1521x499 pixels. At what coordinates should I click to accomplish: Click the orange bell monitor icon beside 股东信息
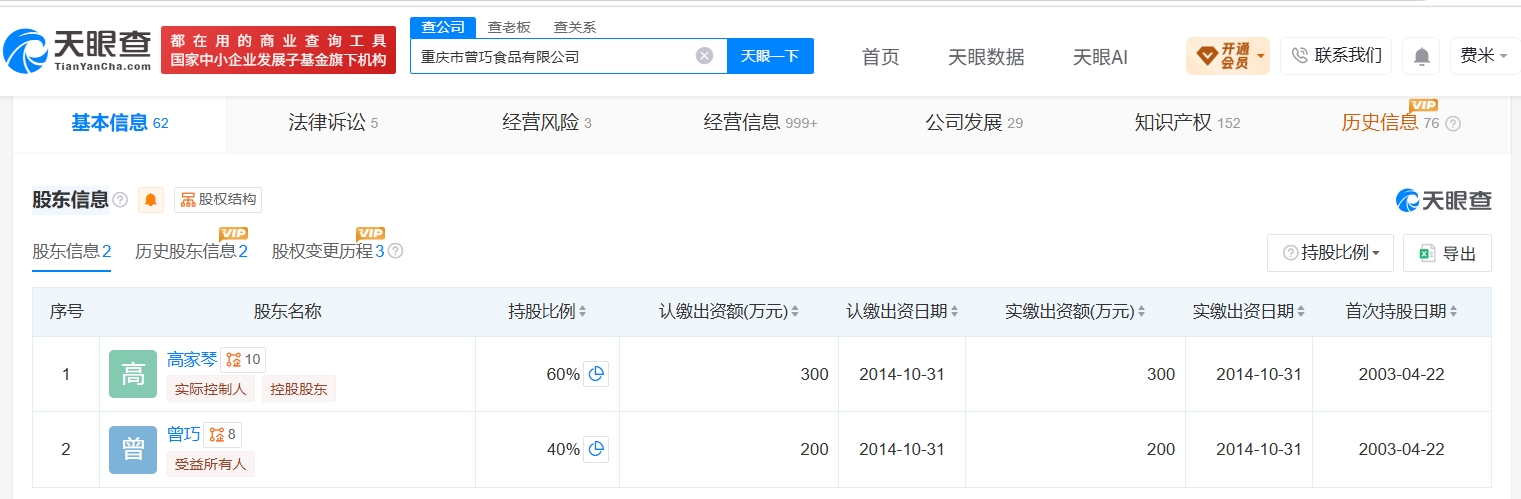pos(151,200)
